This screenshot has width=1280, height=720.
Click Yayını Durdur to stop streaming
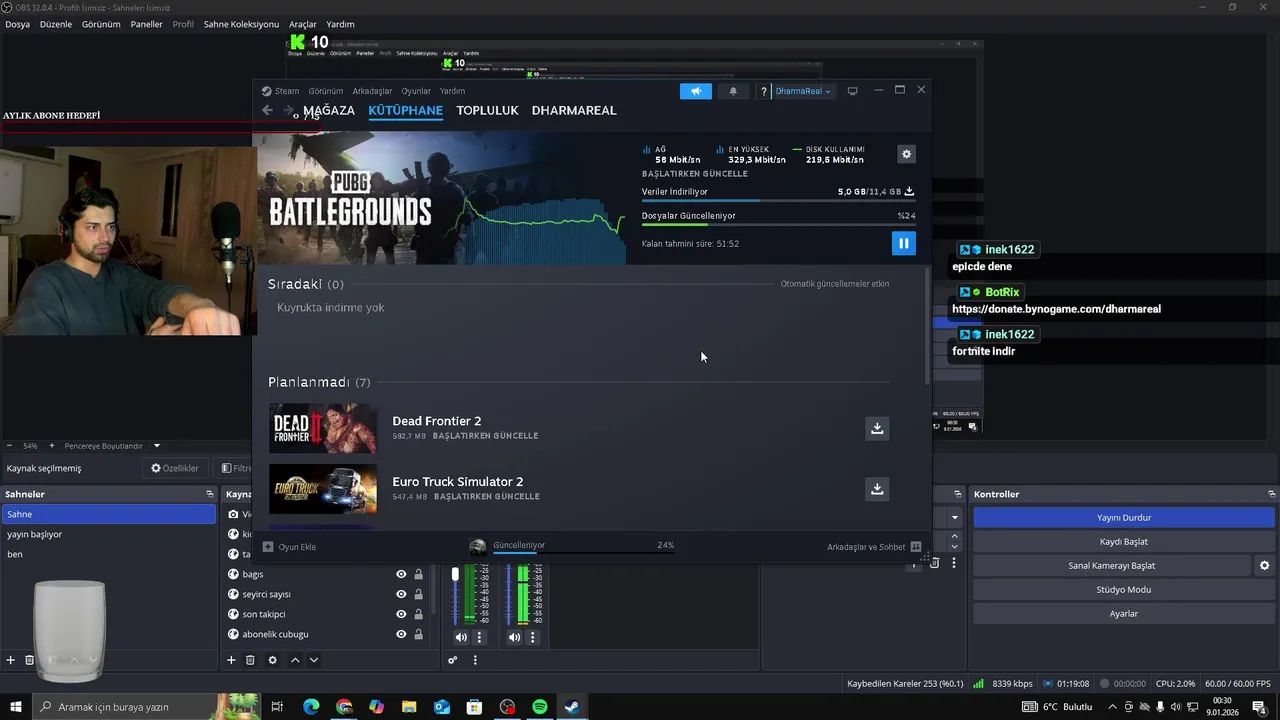click(x=1123, y=518)
